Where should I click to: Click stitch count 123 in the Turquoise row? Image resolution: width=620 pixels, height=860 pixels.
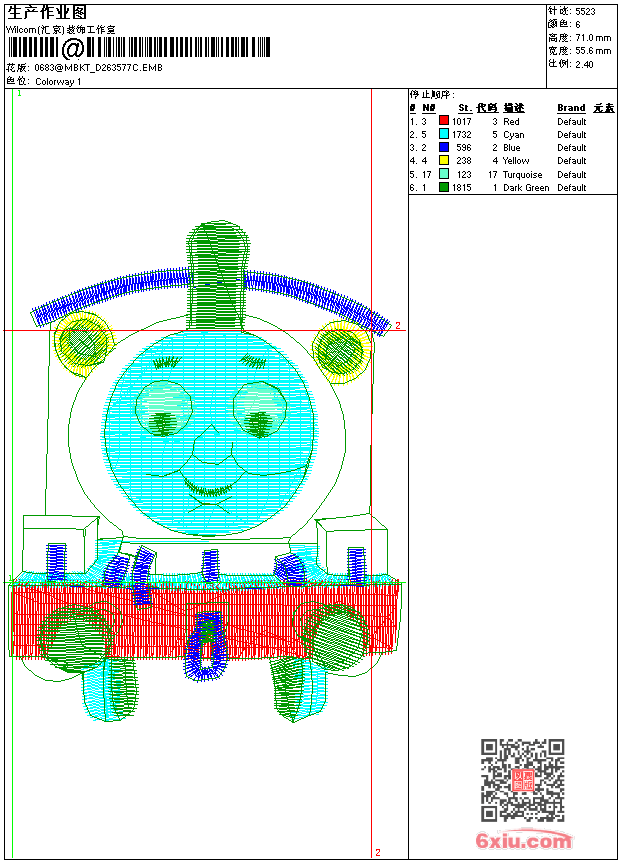(x=464, y=175)
